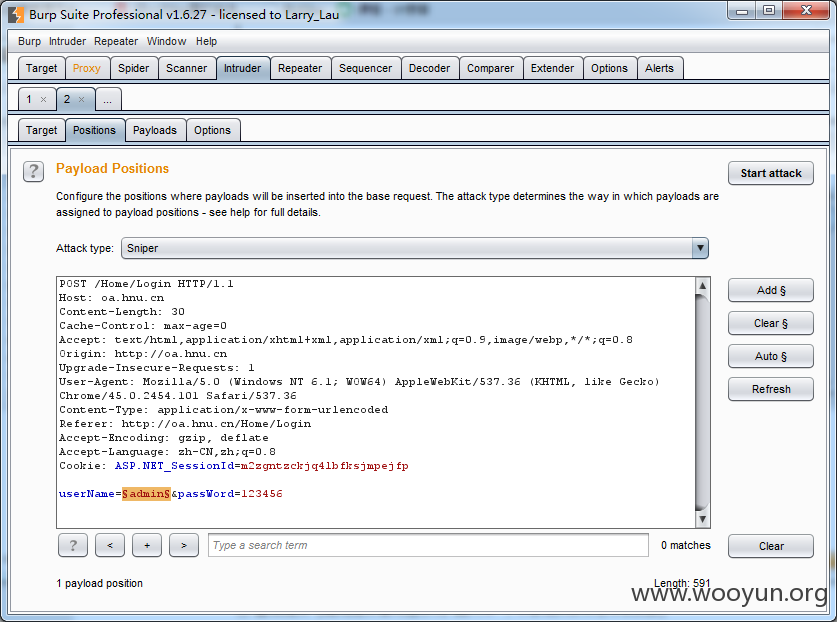The width and height of the screenshot is (837, 622).
Task: Switch to the Sequencer tab
Action: [365, 68]
